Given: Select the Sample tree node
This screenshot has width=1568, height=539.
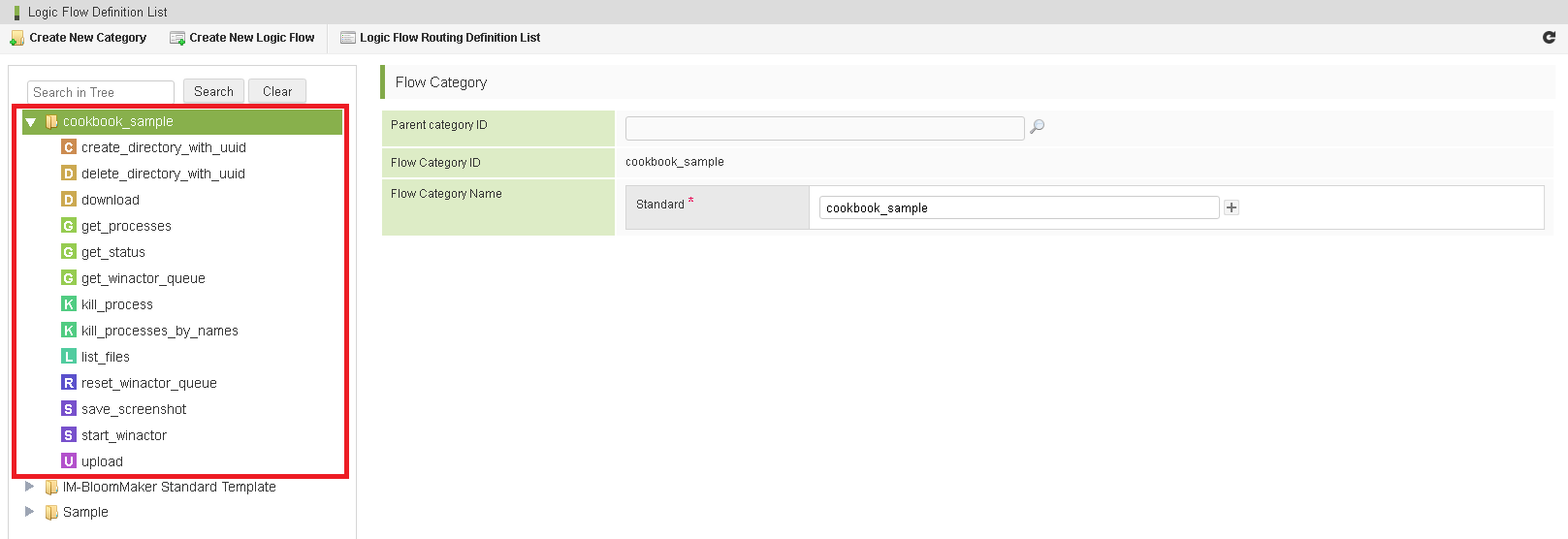Looking at the screenshot, I should coord(85,512).
